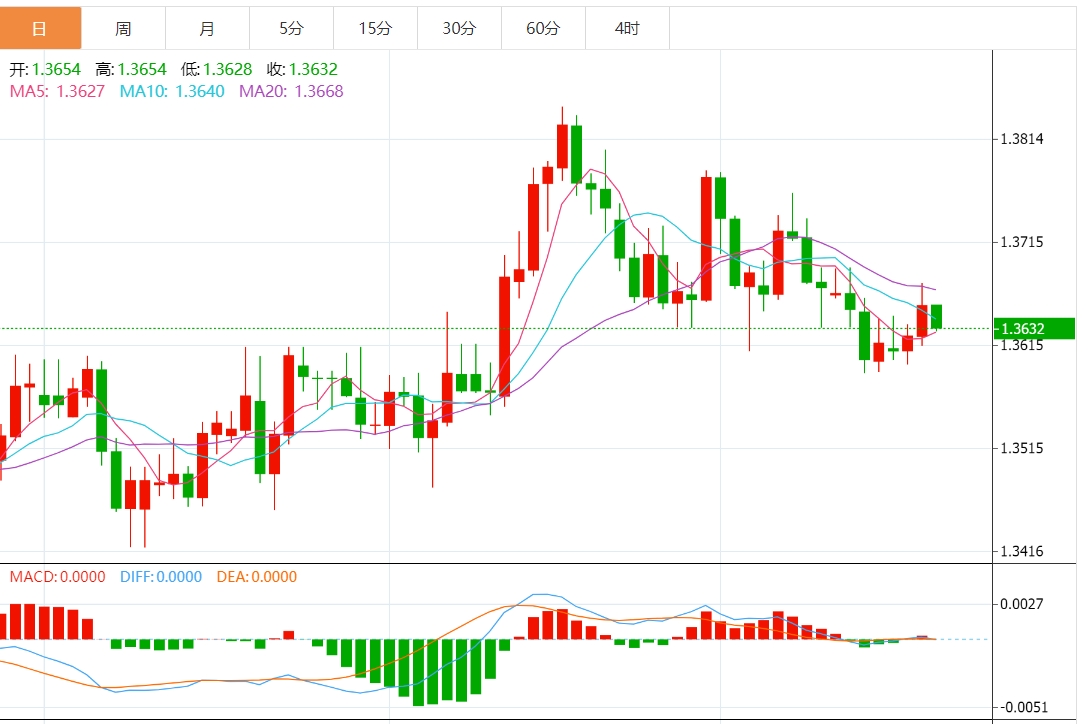Click the deepest green MACD histogram bar
1092x724 pixels.
point(418,672)
